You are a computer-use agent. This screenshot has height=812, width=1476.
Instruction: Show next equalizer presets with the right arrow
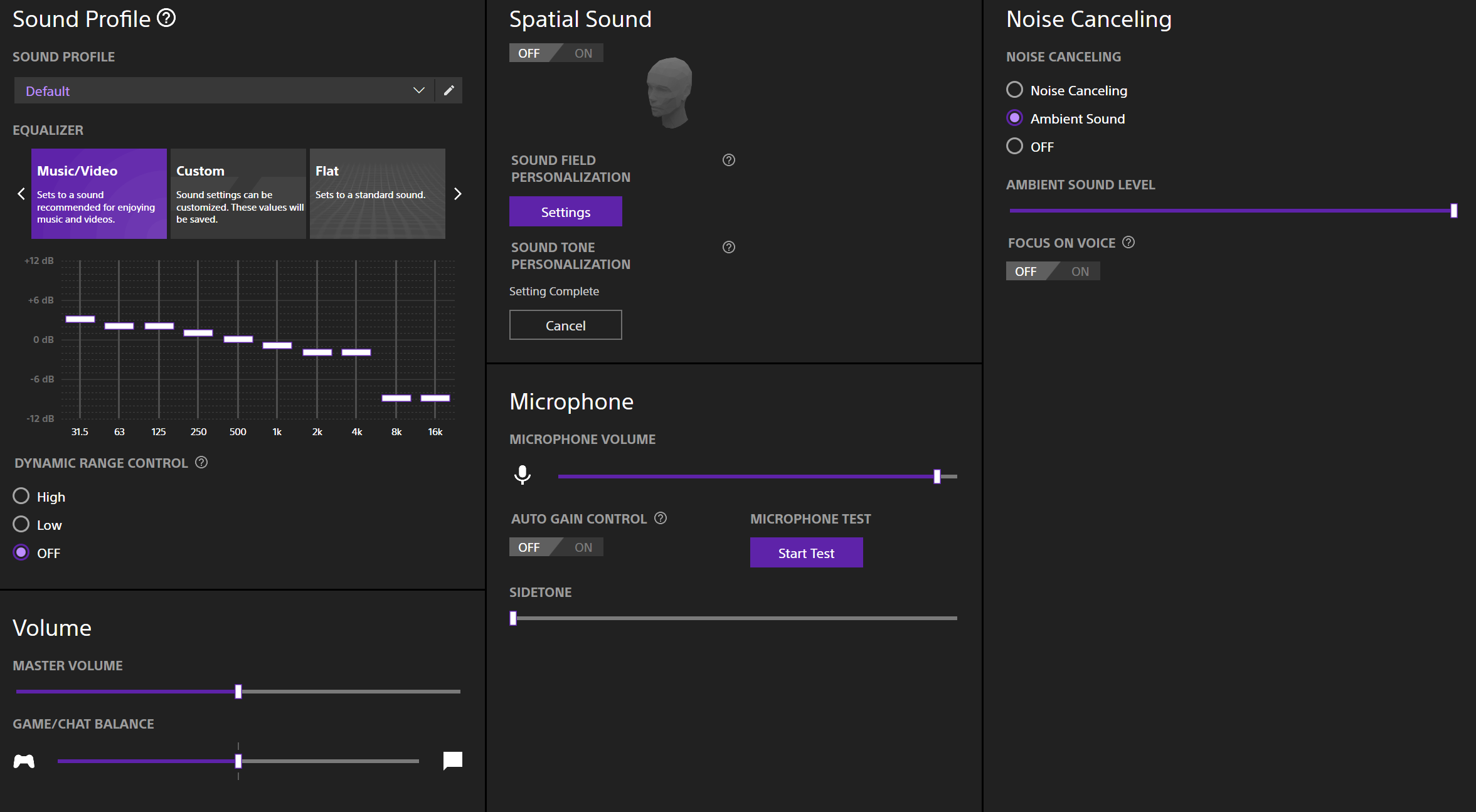(x=457, y=194)
